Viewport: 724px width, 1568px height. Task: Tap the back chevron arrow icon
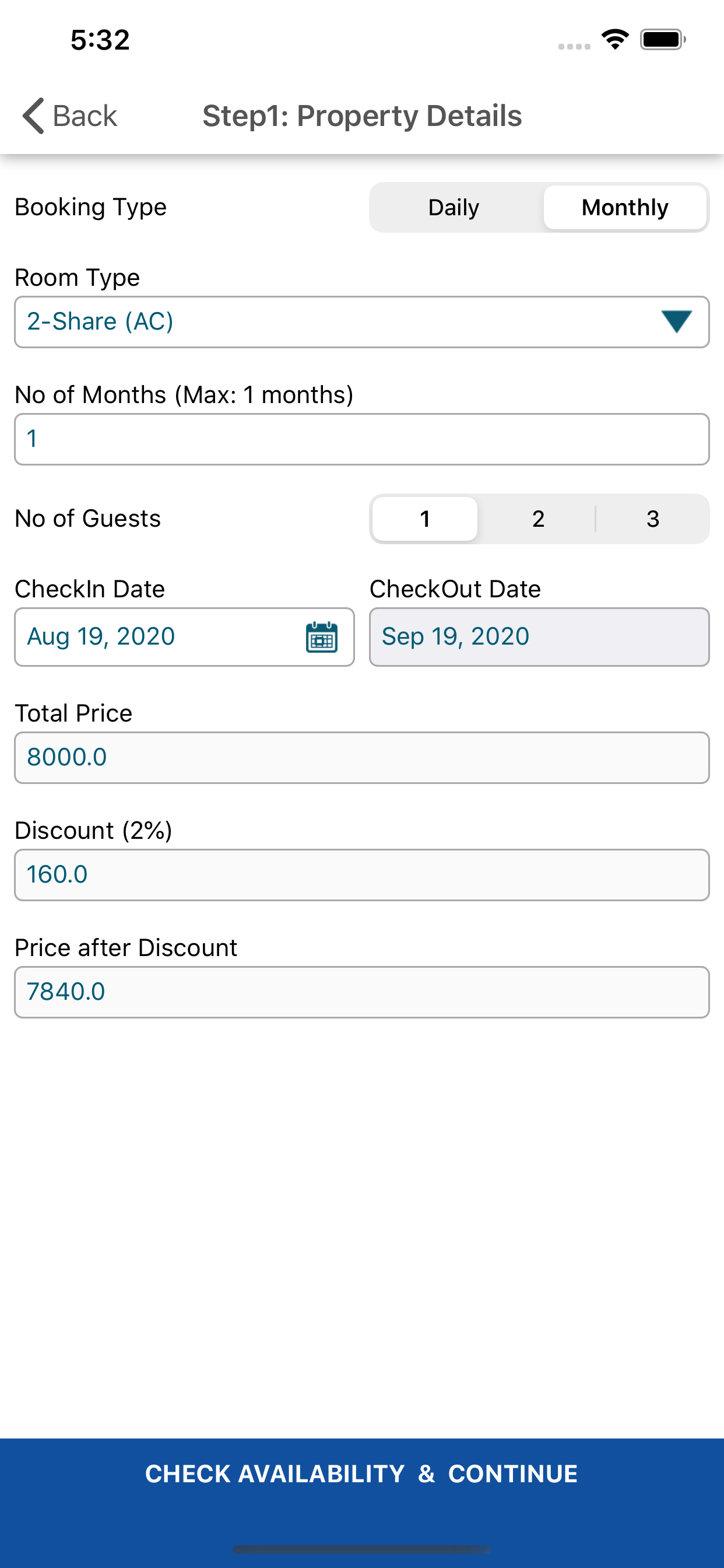(x=33, y=116)
